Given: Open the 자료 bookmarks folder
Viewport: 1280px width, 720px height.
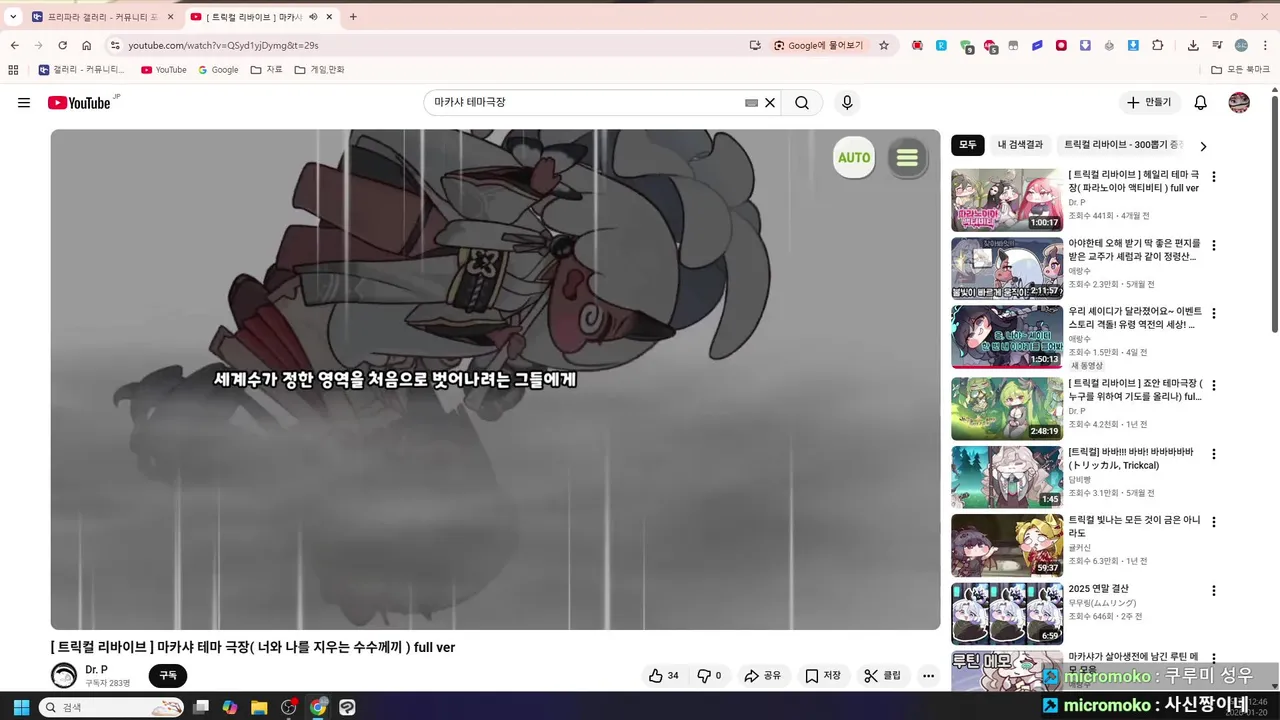Looking at the screenshot, I should pos(266,70).
